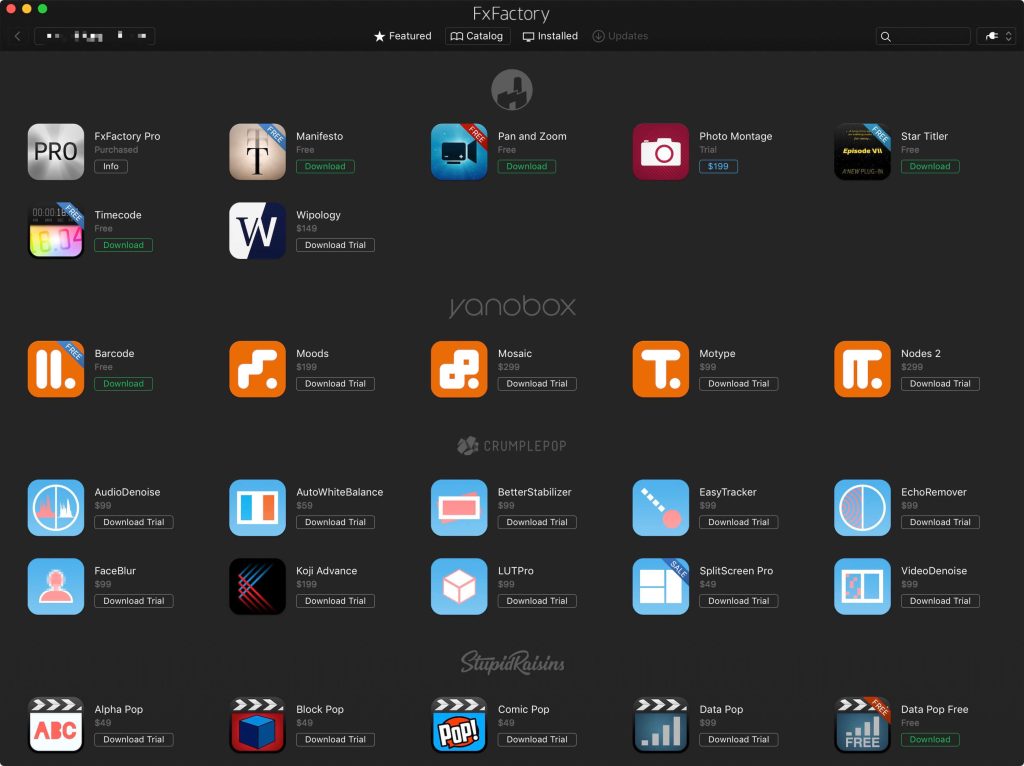Click the Barcode app icon
Viewport: 1024px width, 766px height.
[x=55, y=368]
